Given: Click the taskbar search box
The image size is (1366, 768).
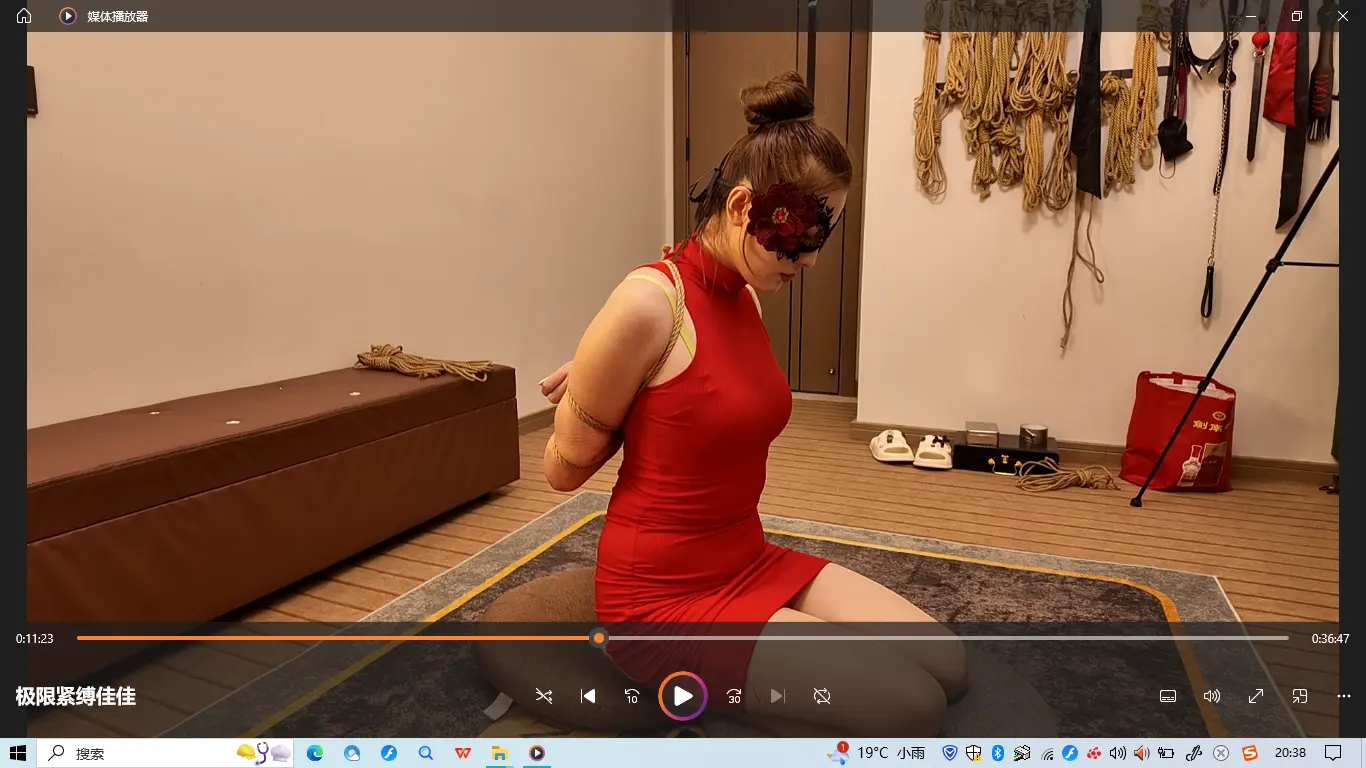Looking at the screenshot, I should (140, 753).
